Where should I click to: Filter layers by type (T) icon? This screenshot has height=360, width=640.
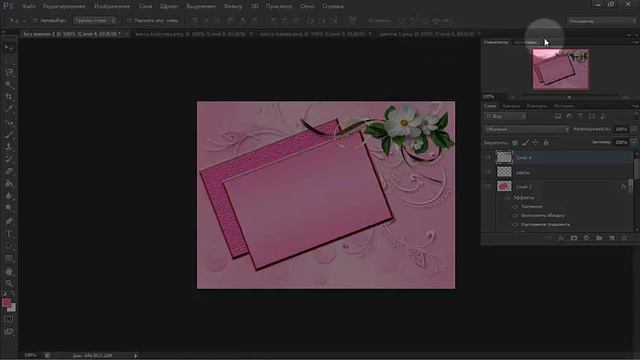click(x=580, y=116)
